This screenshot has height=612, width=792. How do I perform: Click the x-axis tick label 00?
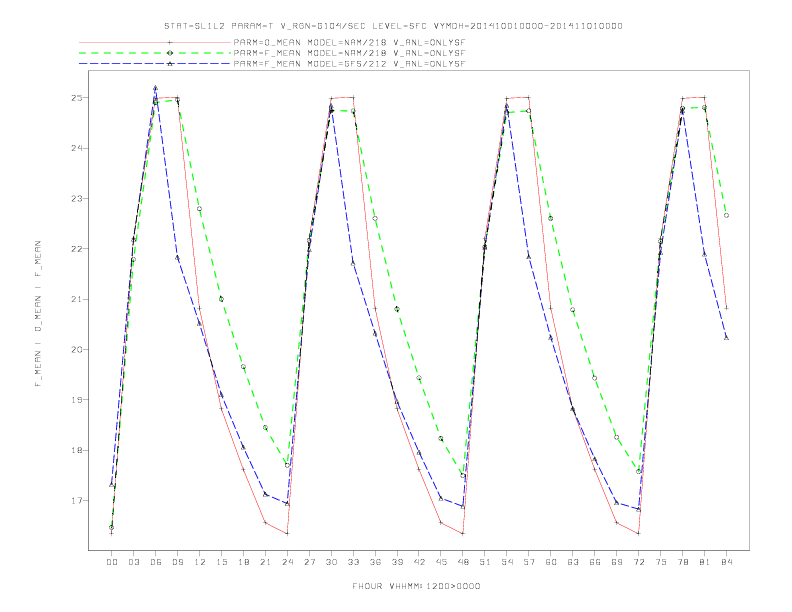click(112, 562)
